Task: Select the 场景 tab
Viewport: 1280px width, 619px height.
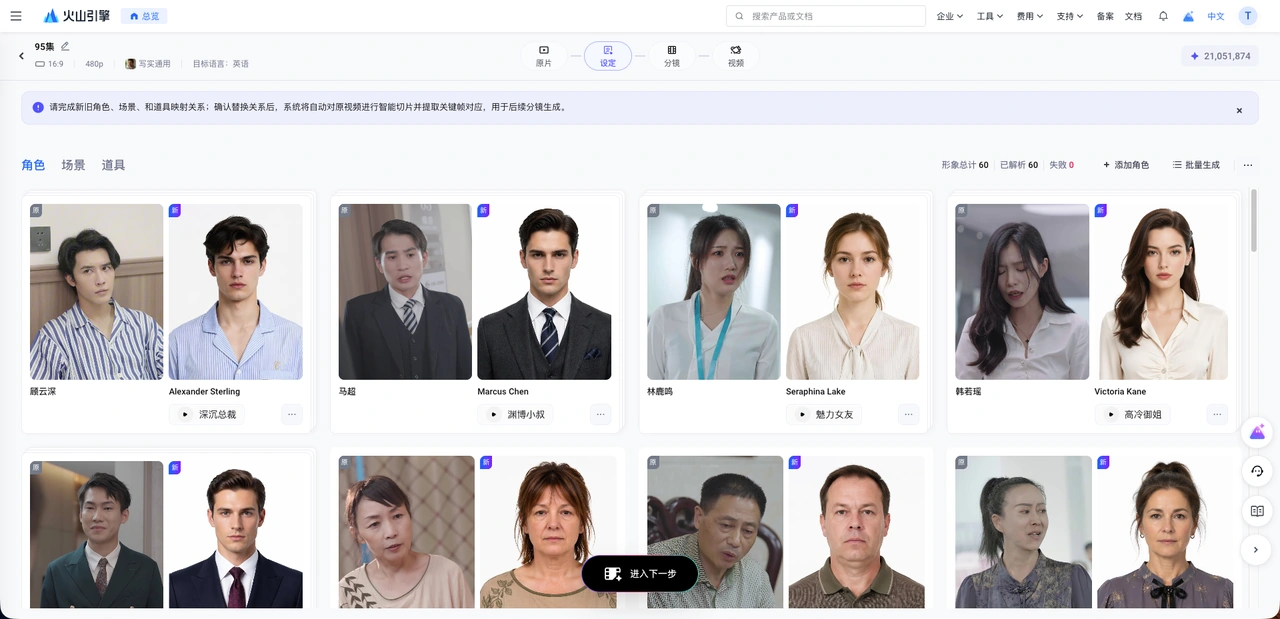Action: pos(73,165)
